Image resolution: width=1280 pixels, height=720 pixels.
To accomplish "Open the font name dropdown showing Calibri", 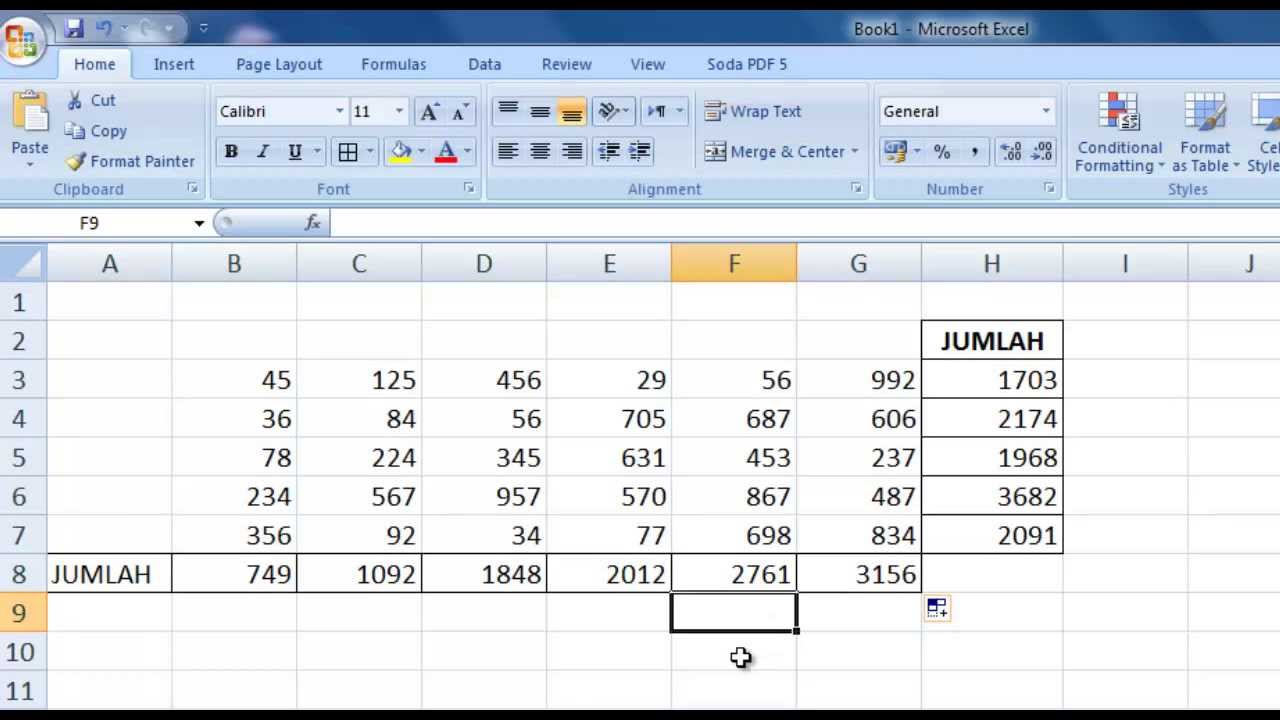I will (339, 111).
